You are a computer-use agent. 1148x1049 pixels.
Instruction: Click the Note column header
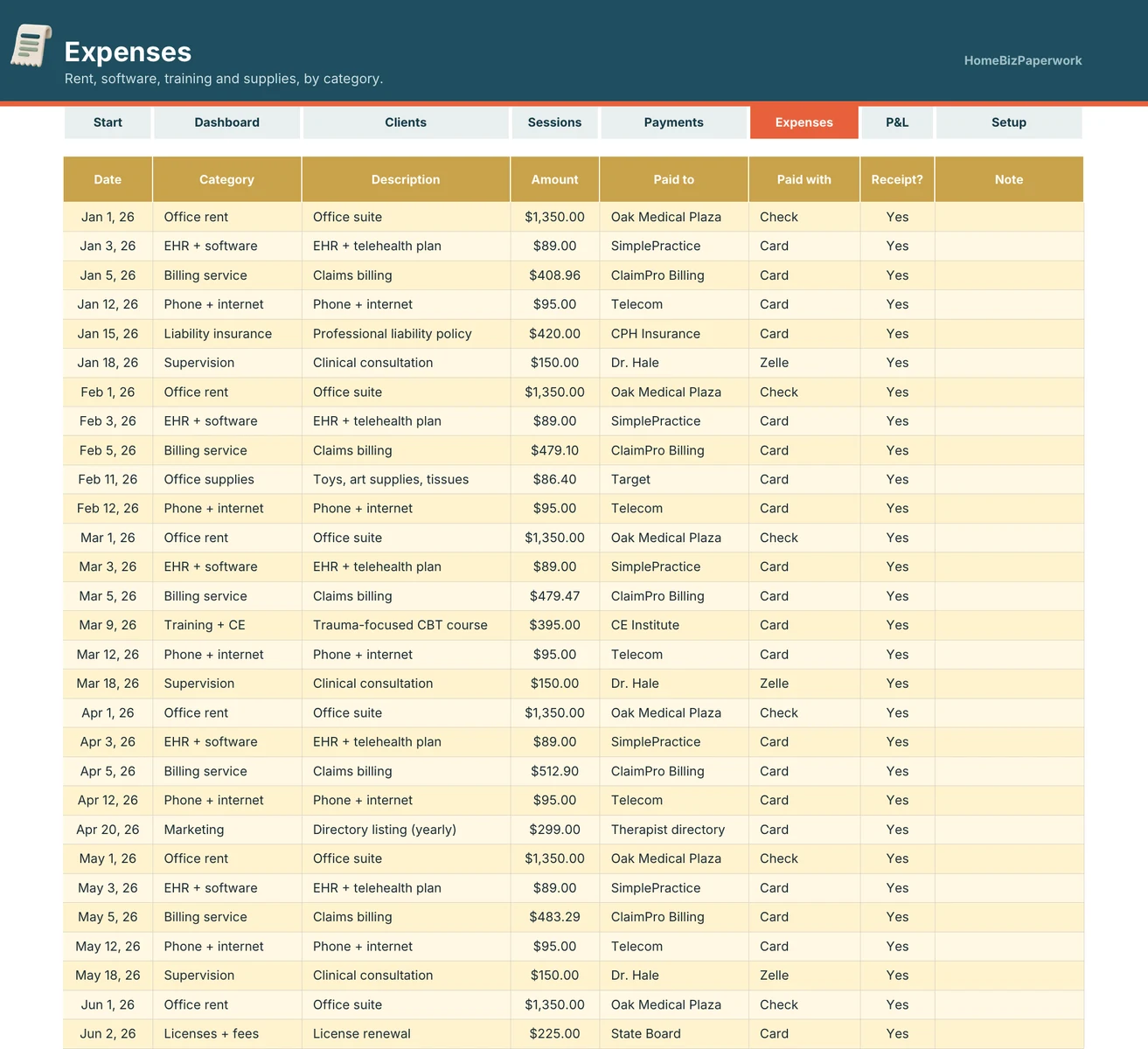click(x=1009, y=179)
